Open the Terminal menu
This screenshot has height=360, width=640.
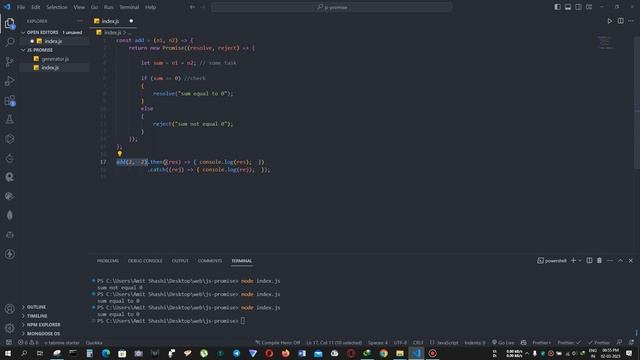129,7
